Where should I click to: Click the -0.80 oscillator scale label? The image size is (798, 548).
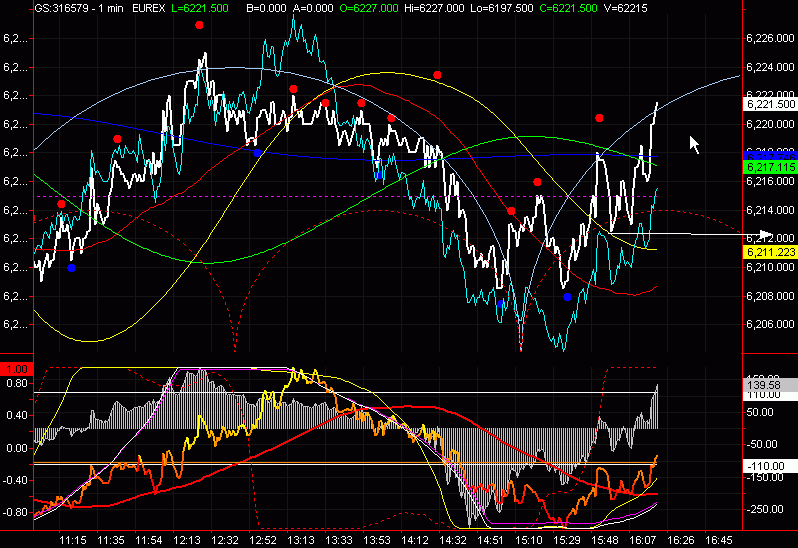coord(15,512)
